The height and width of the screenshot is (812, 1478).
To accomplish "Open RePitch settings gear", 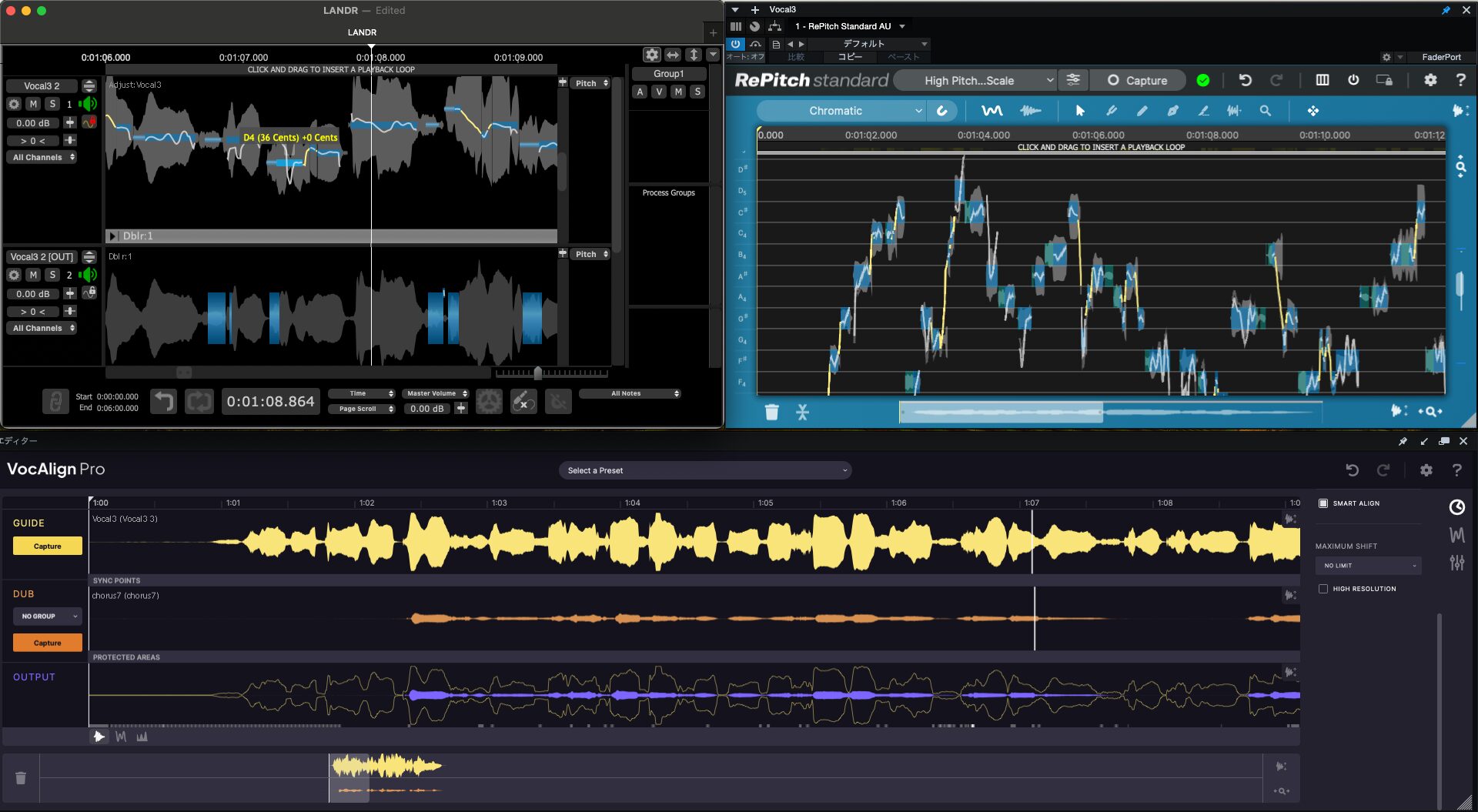I will (1430, 80).
